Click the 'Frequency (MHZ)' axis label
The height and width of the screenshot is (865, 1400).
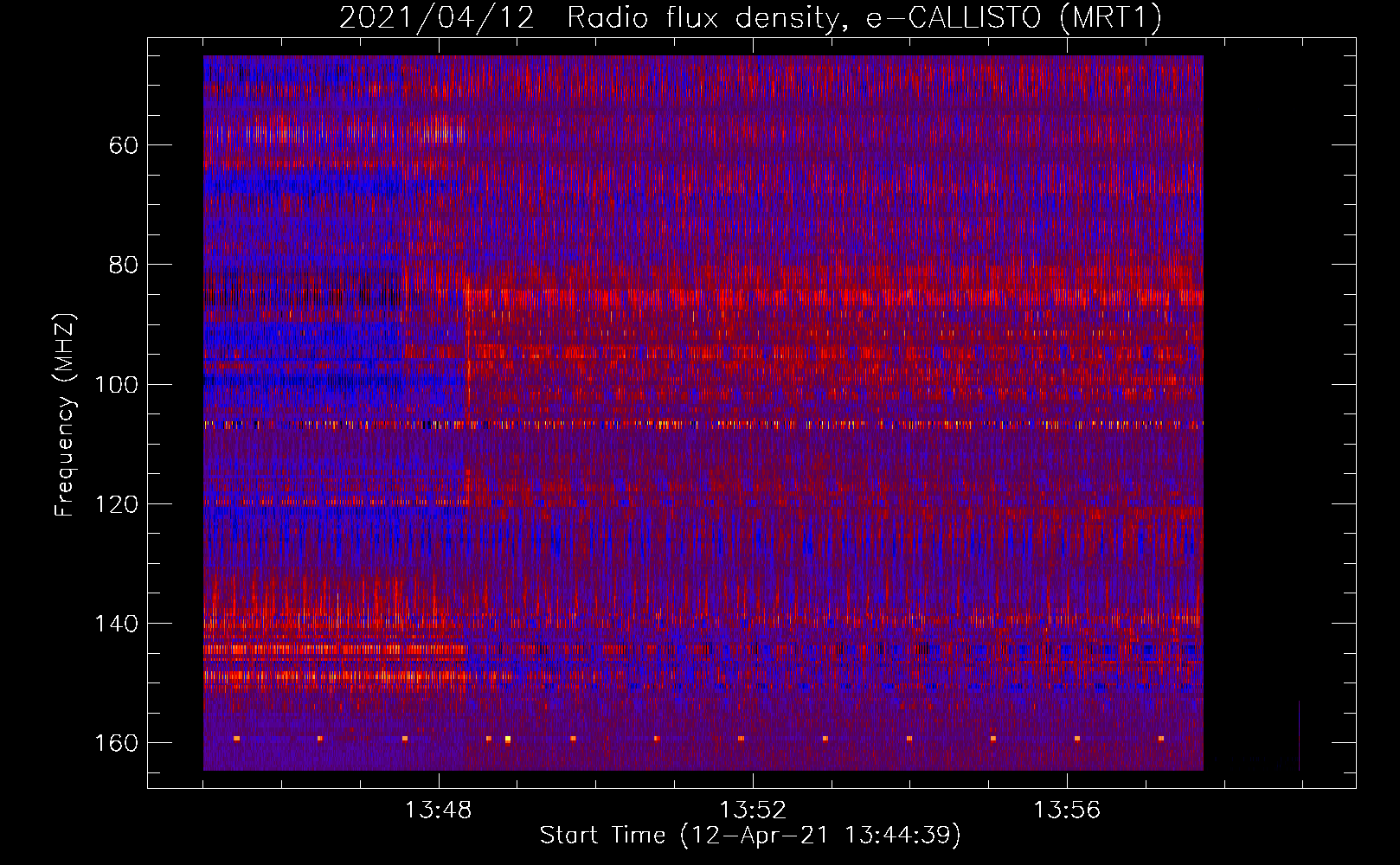pyautogui.click(x=65, y=414)
